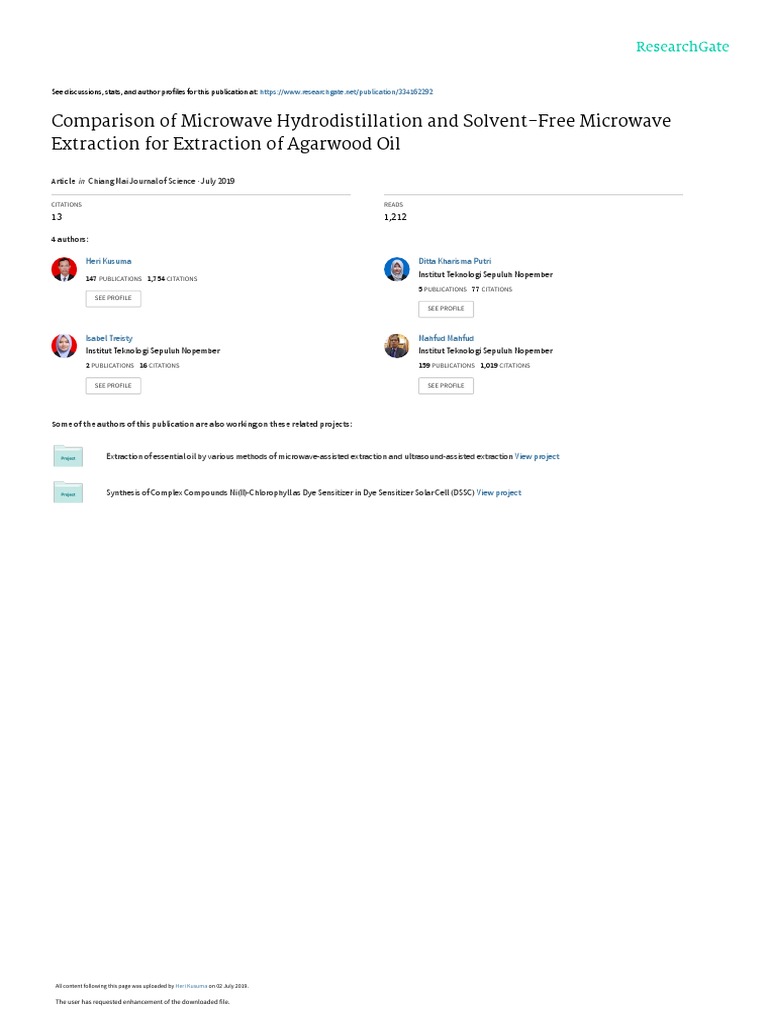Click the ResearchGate logo

coord(683,47)
